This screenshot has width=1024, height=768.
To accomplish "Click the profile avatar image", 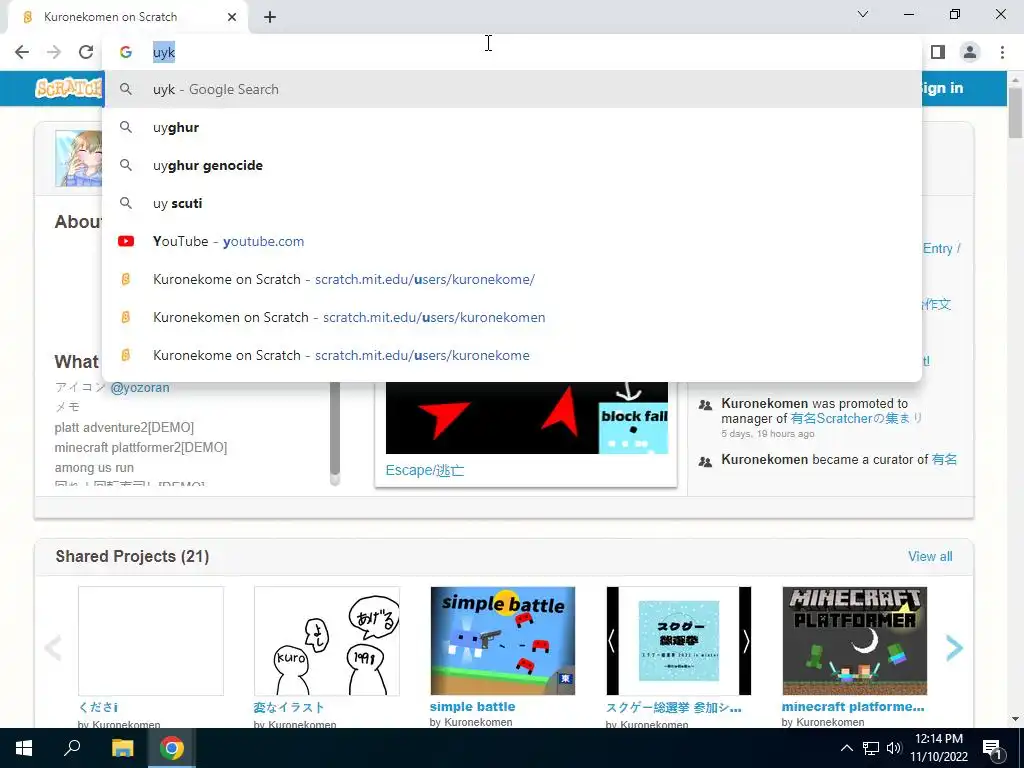I will click(79, 158).
